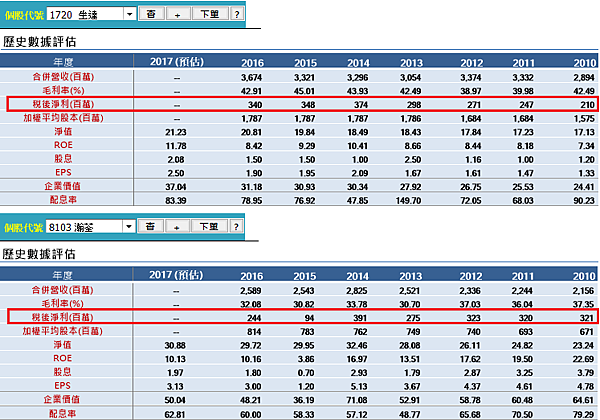Click the 2017 (預估) column header in 1720 table
Image resolution: width=600 pixels, height=420 pixels.
tap(177, 62)
